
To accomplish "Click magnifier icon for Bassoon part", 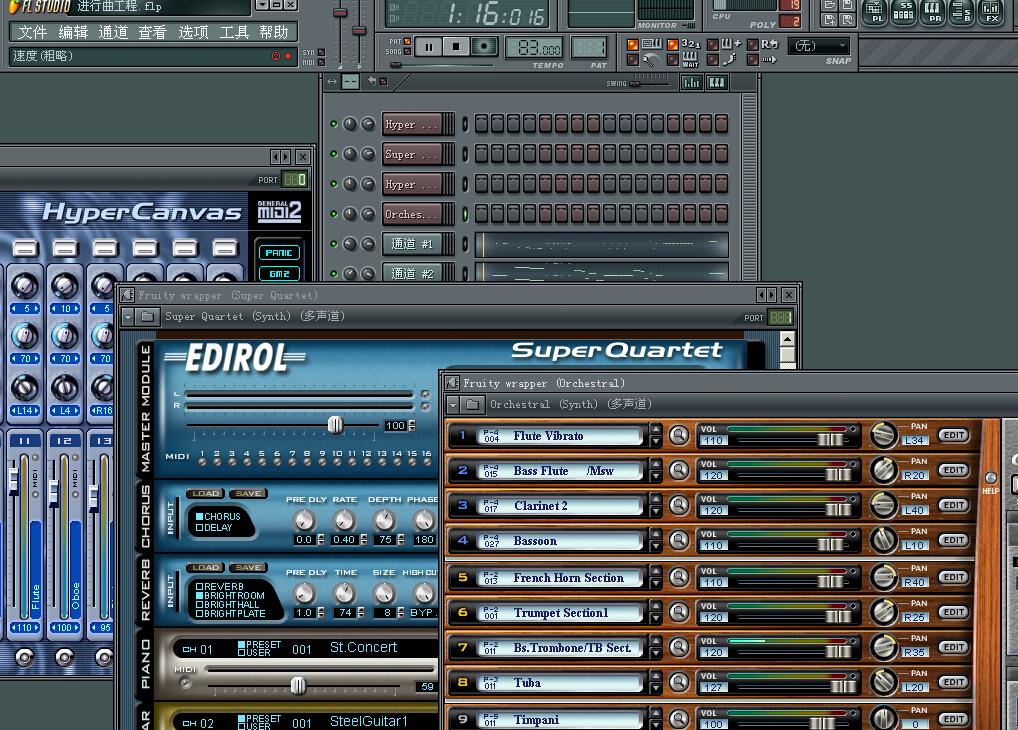I will click(679, 540).
